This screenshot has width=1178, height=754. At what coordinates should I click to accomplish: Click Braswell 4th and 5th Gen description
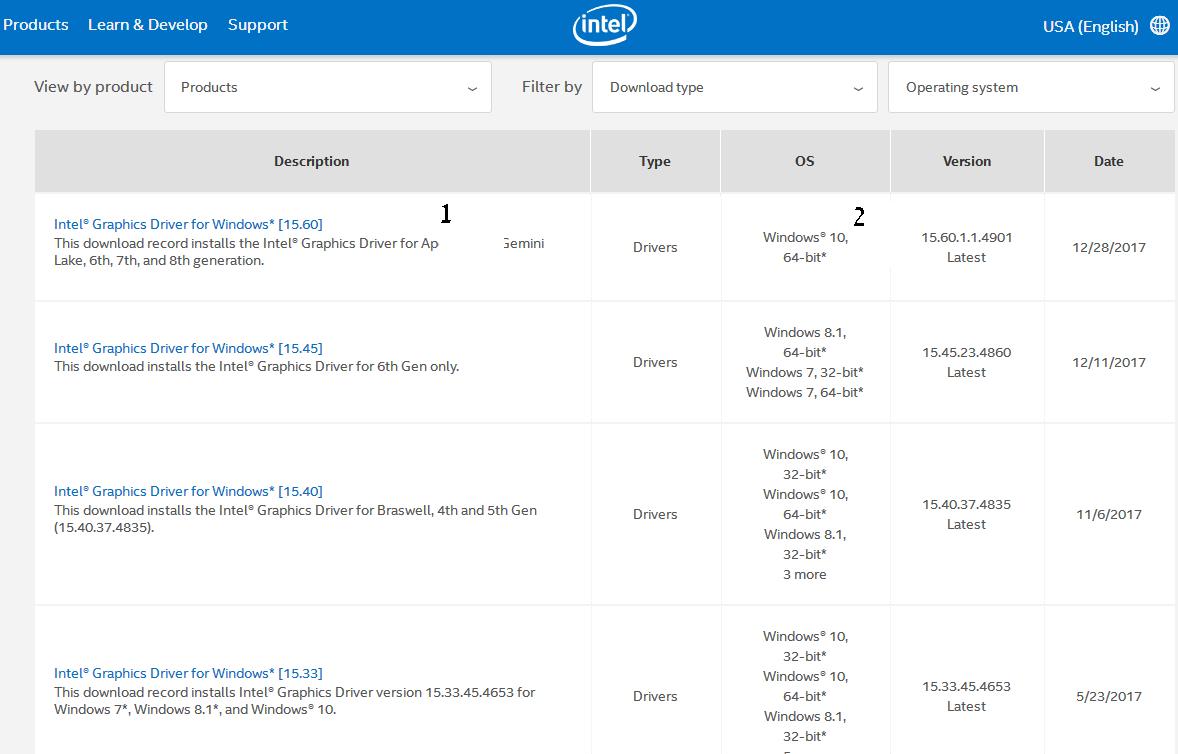(295, 518)
